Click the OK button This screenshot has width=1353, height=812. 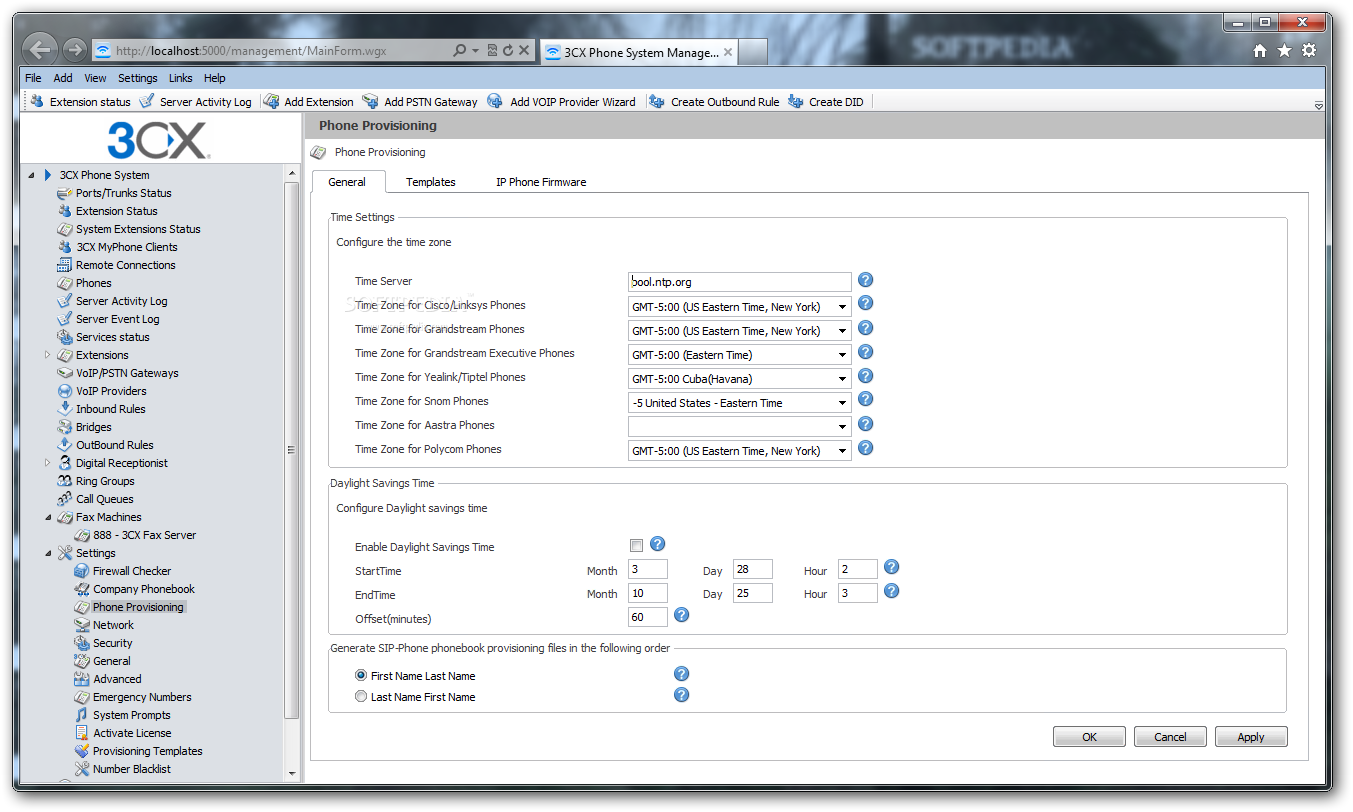tap(1090, 737)
